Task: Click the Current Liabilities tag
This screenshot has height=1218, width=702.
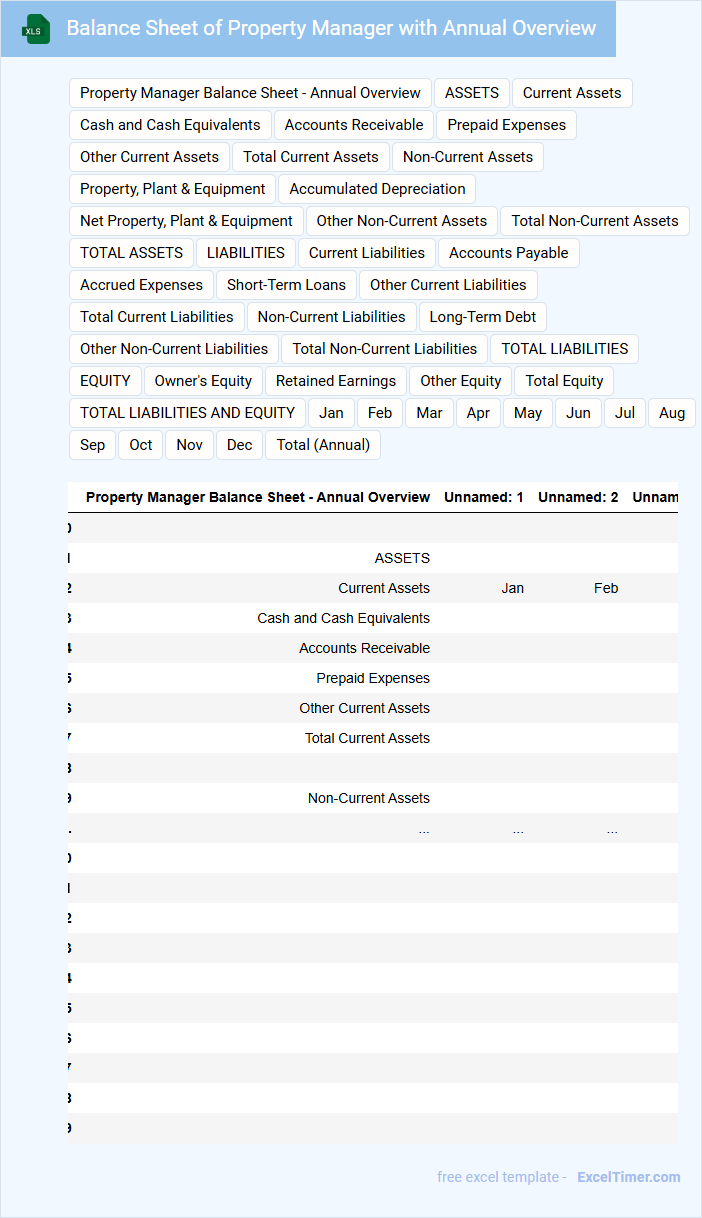Action: 367,253
